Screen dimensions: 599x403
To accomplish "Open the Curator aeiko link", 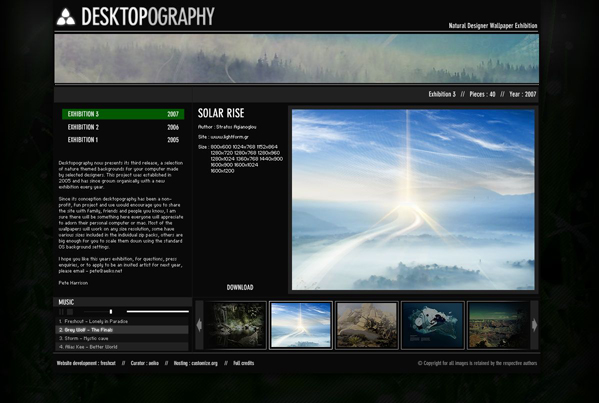I will 144,363.
